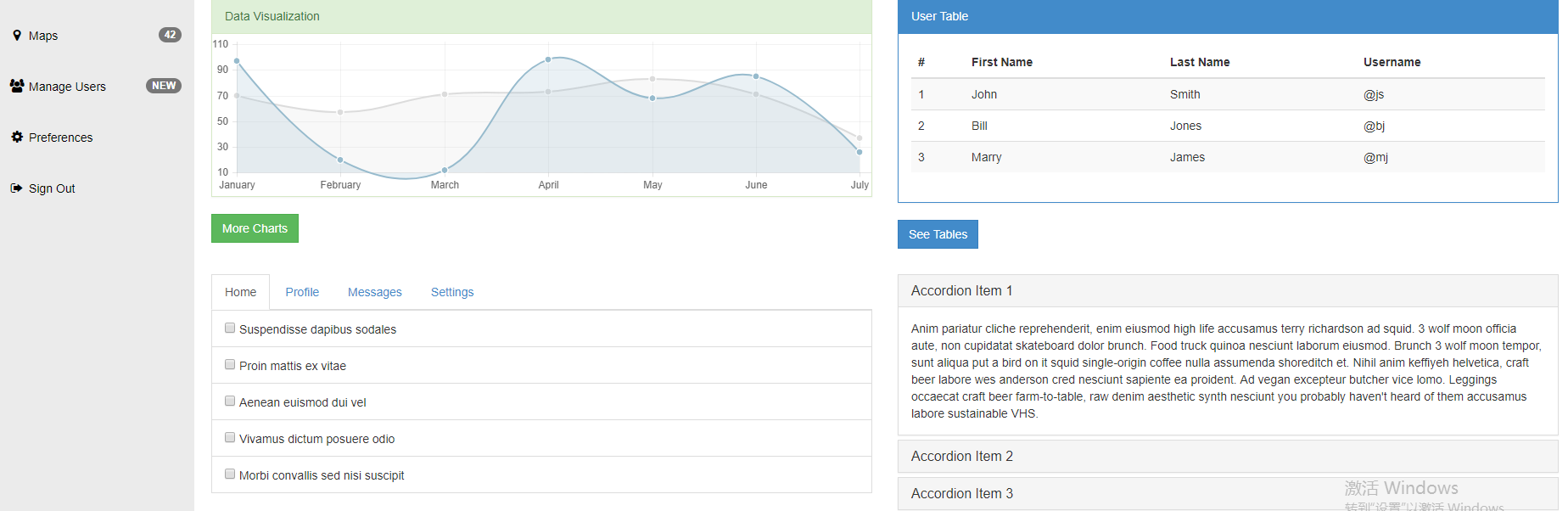Click the Sign Out arrow icon
Screen dimensions: 1568x511
click(16, 188)
